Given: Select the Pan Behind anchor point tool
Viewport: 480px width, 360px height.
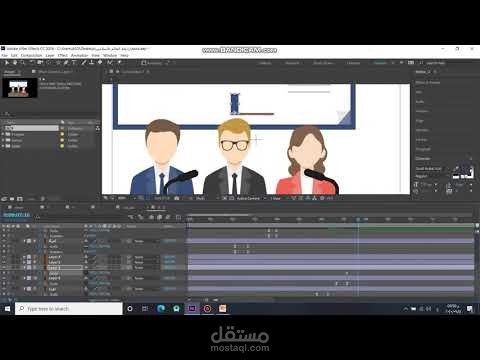Looking at the screenshot, I should click(x=49, y=63).
